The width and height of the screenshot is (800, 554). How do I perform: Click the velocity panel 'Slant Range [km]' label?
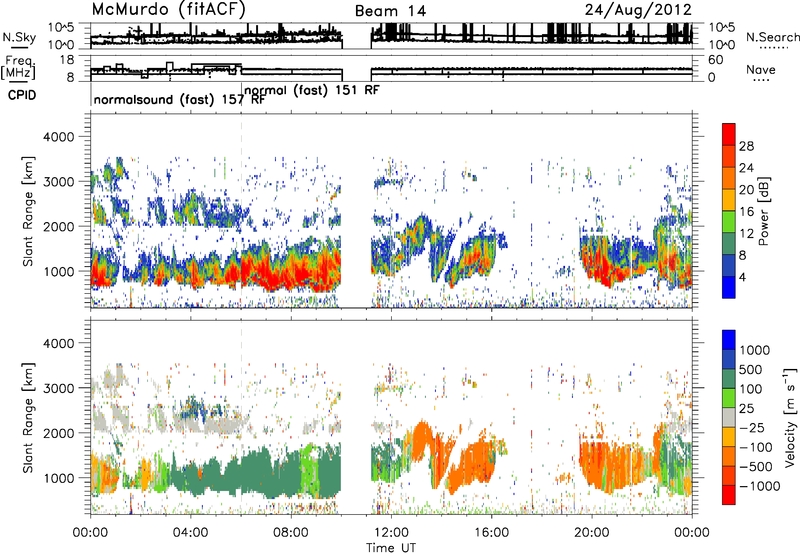(x=28, y=418)
